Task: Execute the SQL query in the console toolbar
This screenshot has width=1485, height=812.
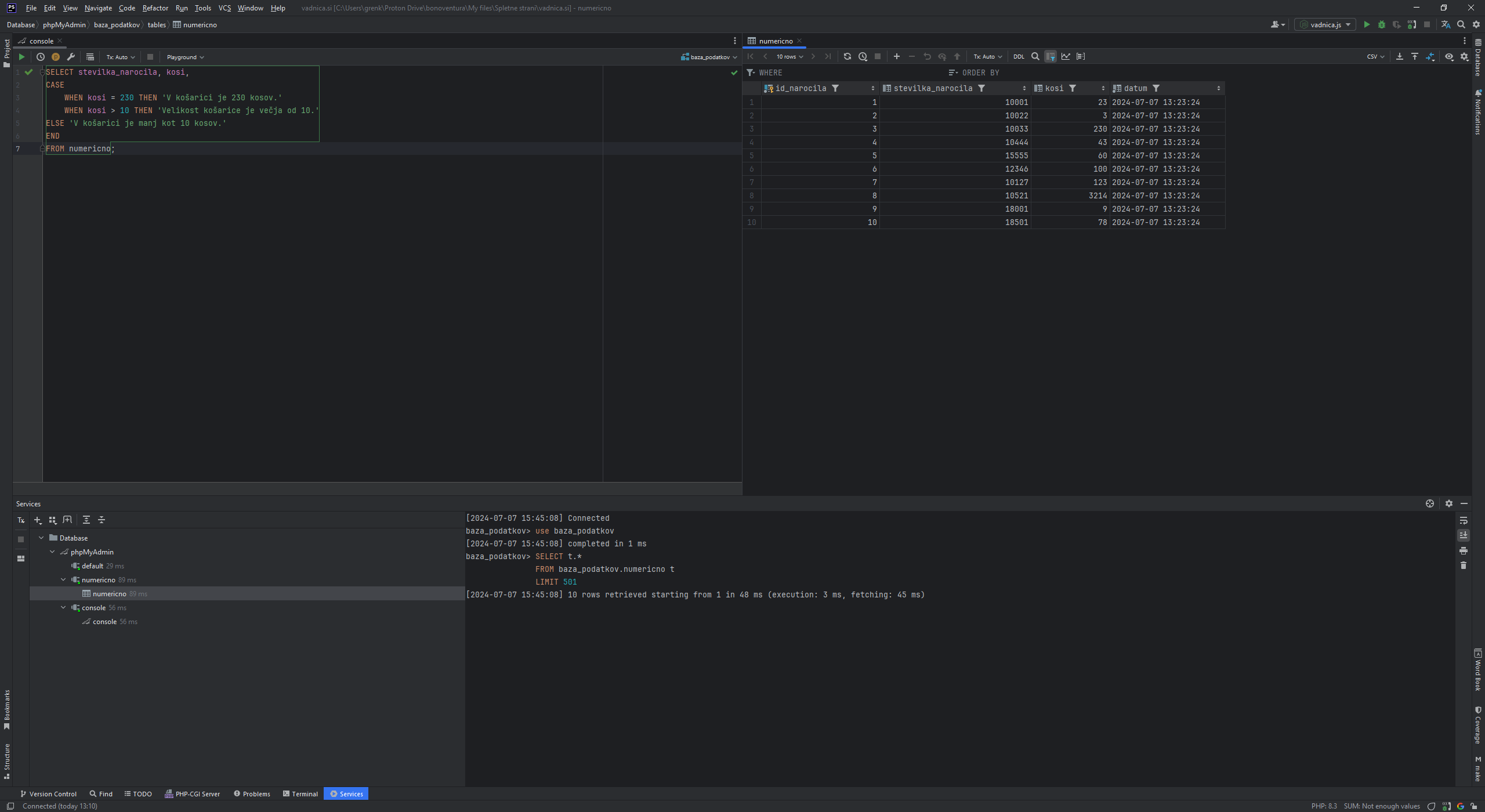Action: (21, 57)
